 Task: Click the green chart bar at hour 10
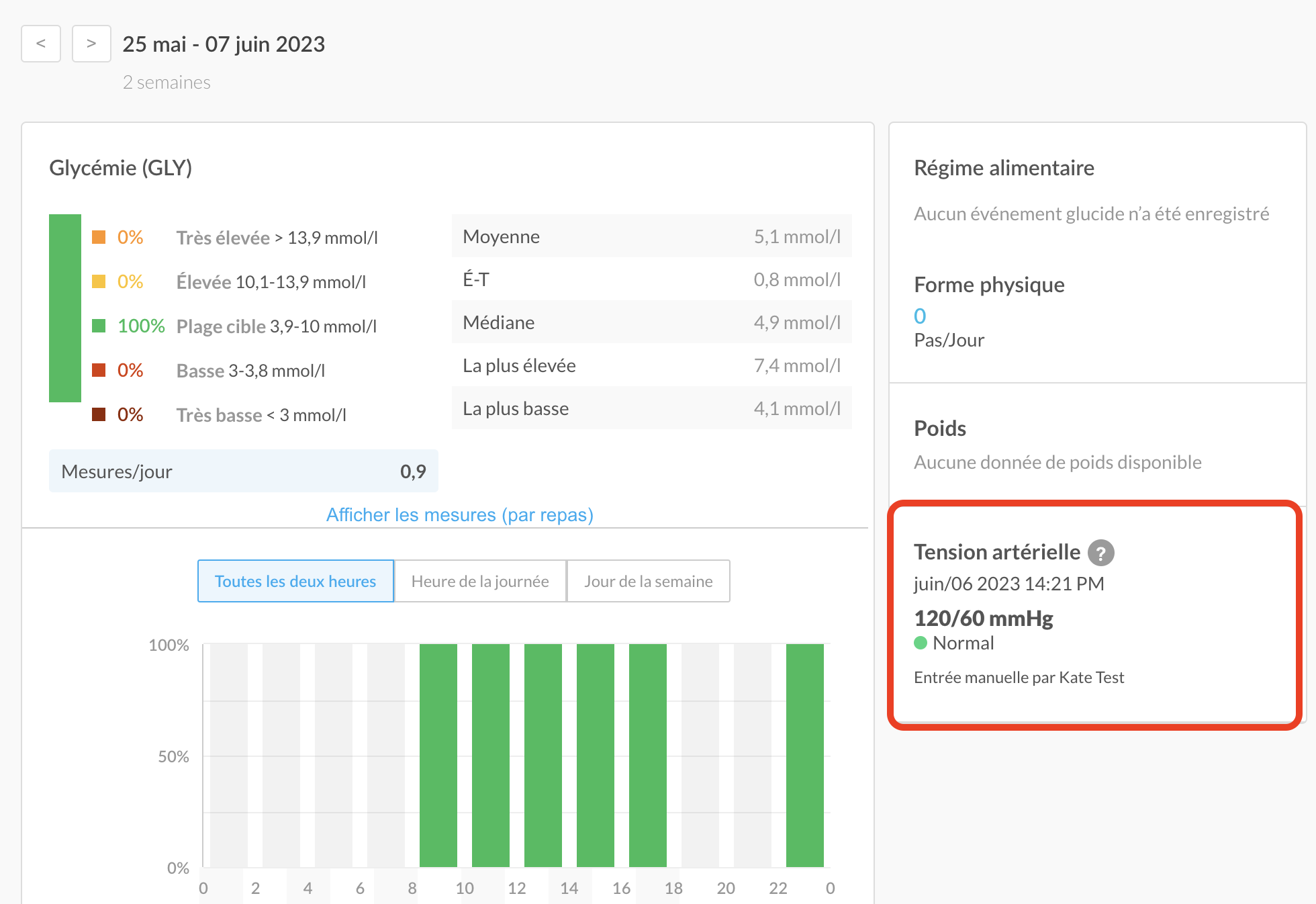tap(491, 756)
